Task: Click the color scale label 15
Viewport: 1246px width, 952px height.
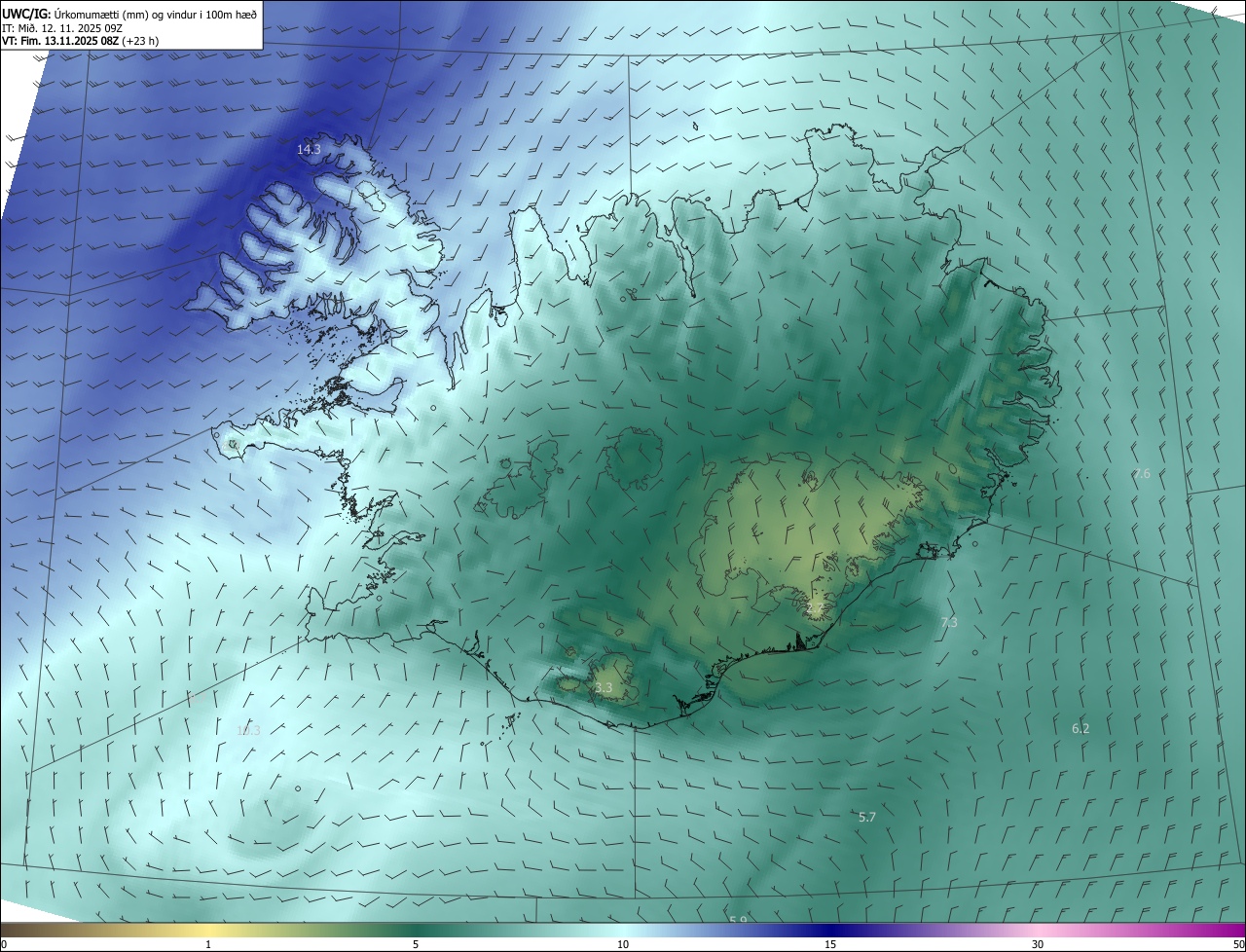Action: pyautogui.click(x=830, y=944)
